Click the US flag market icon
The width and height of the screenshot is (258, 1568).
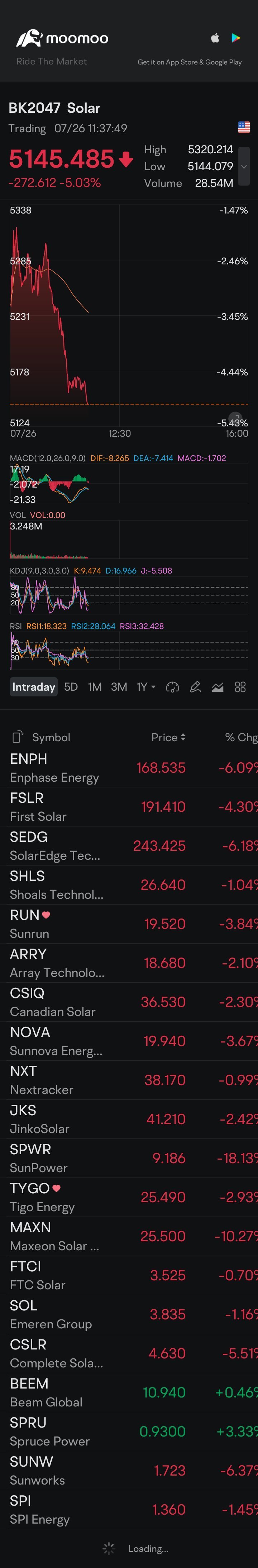[243, 127]
